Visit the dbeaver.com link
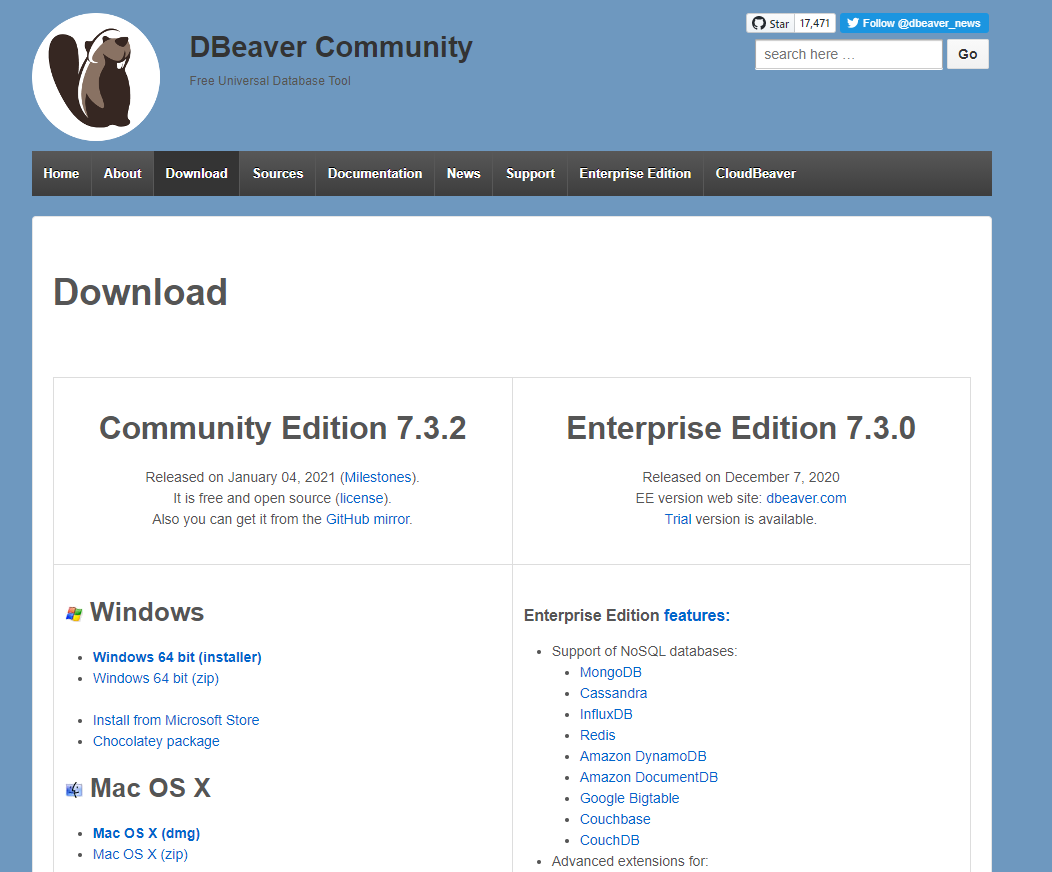1052x872 pixels. click(806, 498)
